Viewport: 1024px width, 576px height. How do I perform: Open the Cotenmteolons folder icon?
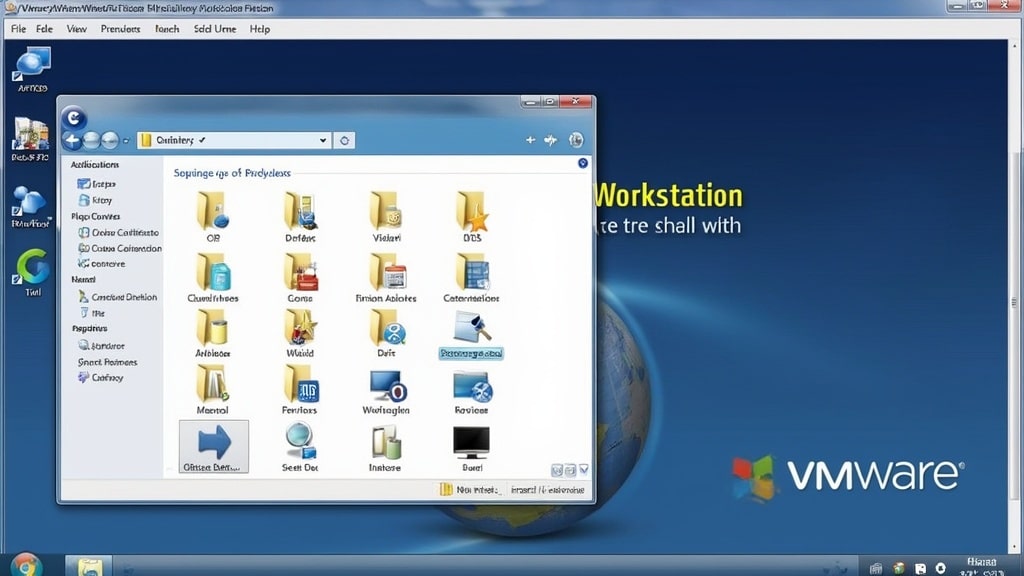pyautogui.click(x=472, y=272)
